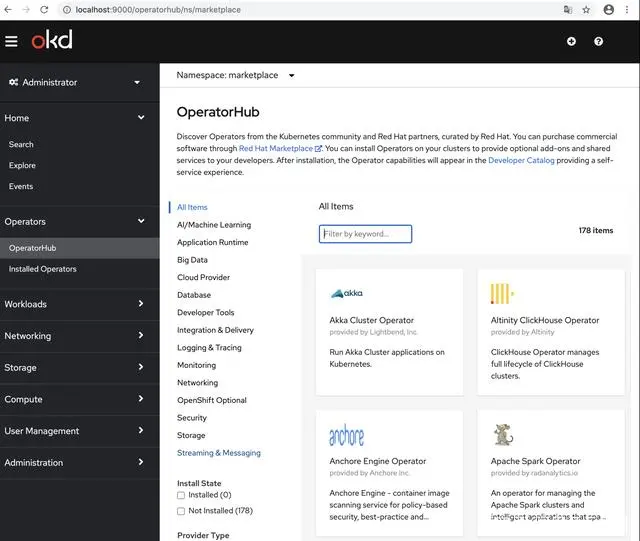Open the hamburger navigation menu
640x541 pixels.
[x=11, y=41]
